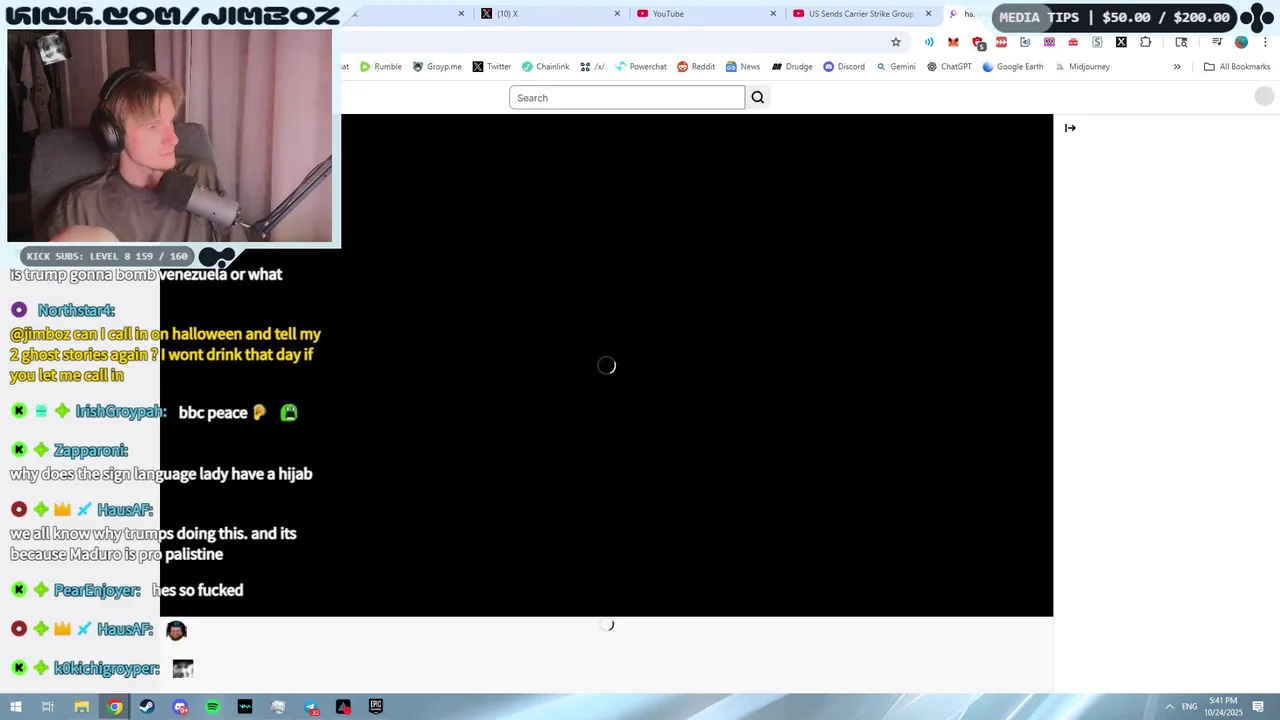This screenshot has height=720, width=1280.
Task: Click username IrishGroypah in chat
Action: [x=119, y=412]
